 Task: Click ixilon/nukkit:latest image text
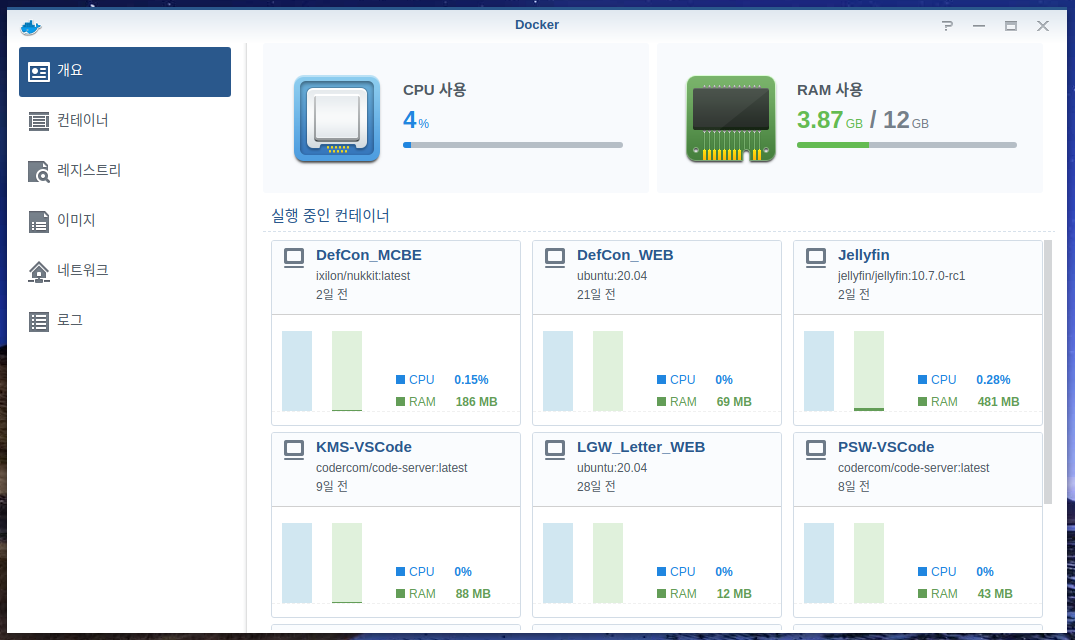pyautogui.click(x=363, y=275)
